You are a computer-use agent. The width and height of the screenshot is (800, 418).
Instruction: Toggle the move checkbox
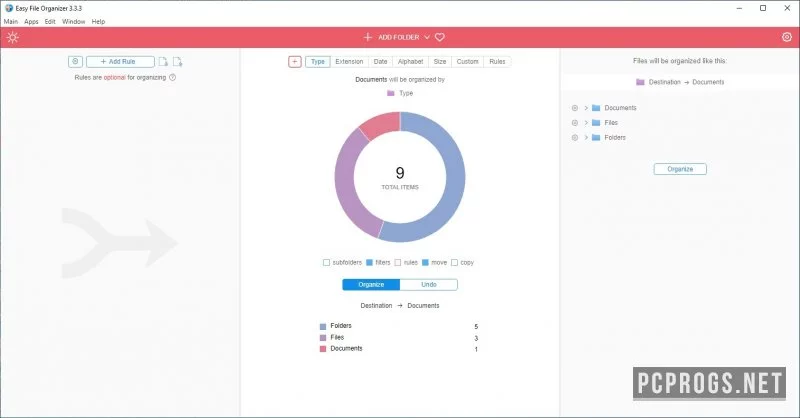(x=425, y=262)
